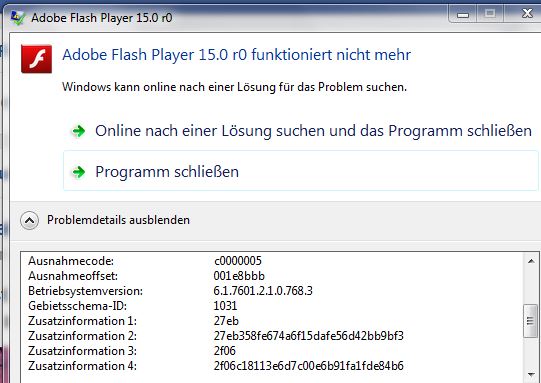Choose Programm schließen option
Image resolution: width=541 pixels, height=383 pixels.
pos(300,170)
